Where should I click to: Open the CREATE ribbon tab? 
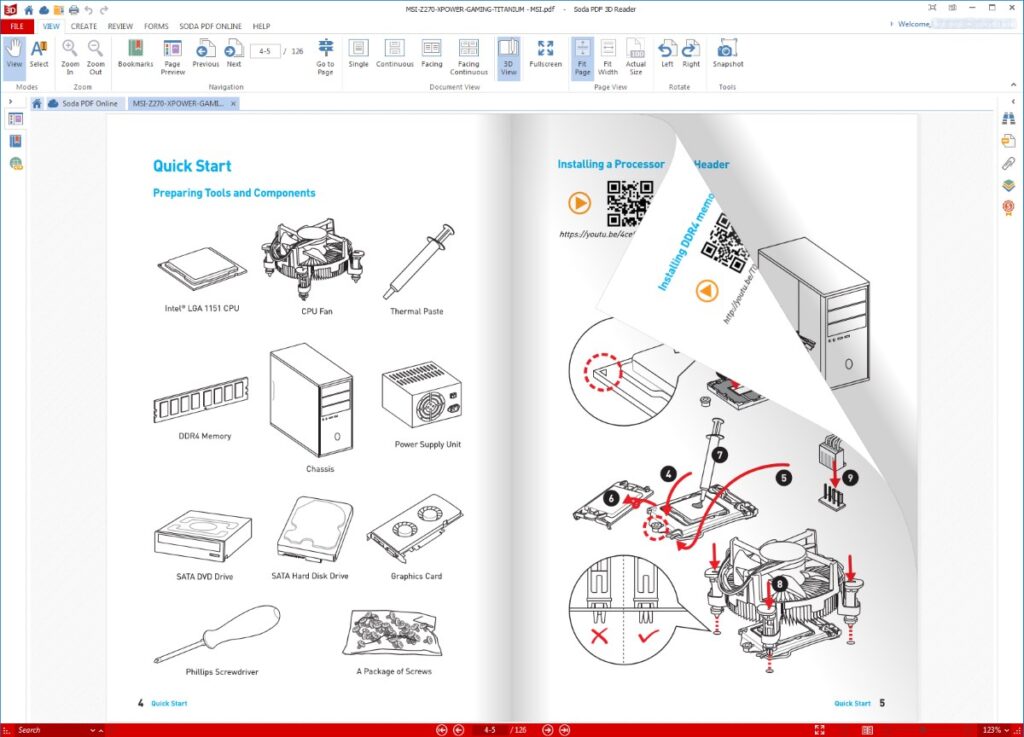point(84,26)
